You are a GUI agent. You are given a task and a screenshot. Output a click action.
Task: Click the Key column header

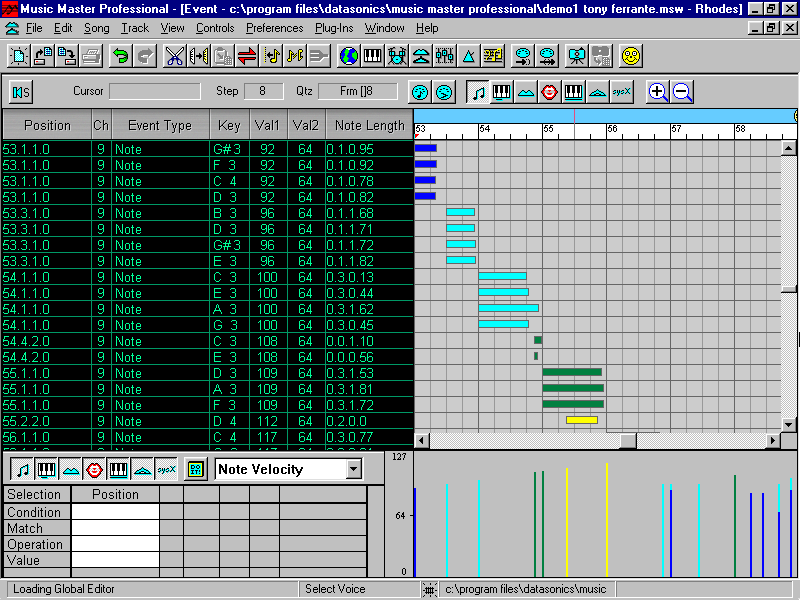[229, 125]
